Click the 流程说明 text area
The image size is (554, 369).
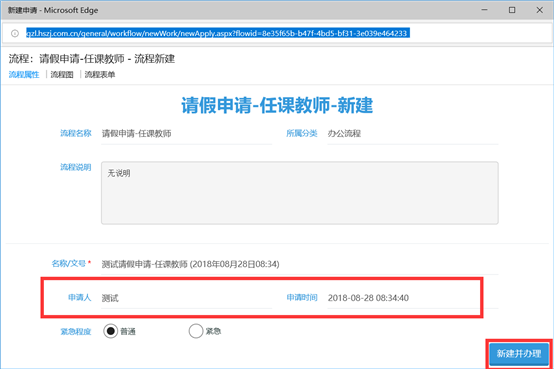pos(300,193)
